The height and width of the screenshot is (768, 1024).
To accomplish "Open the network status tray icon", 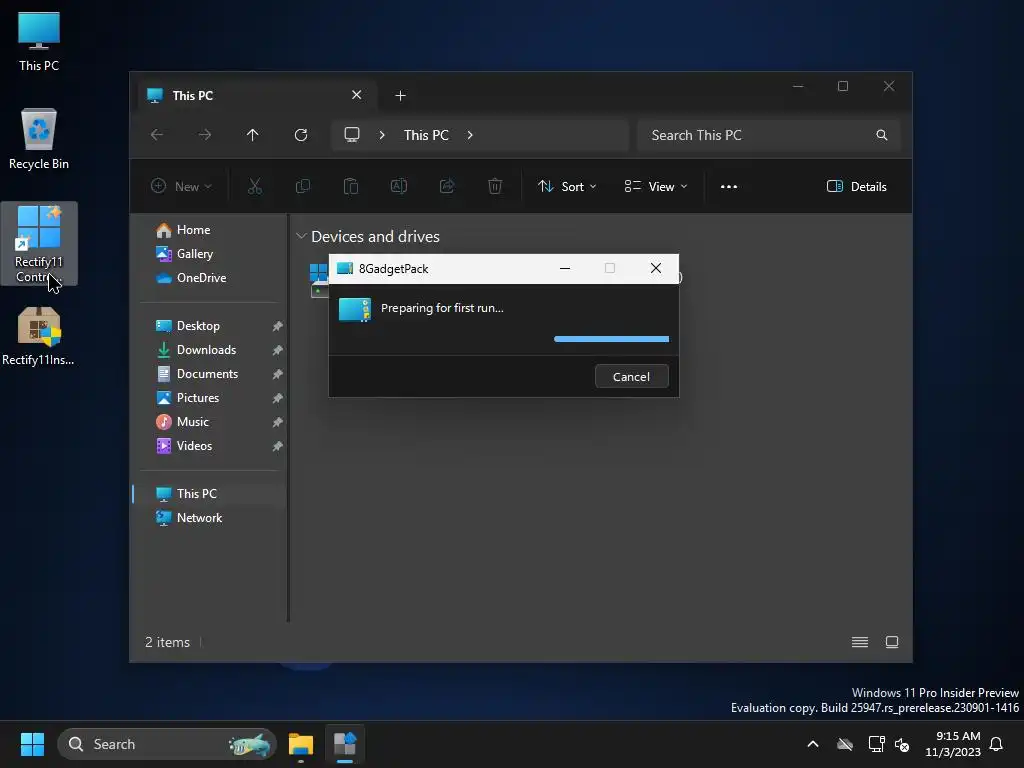I will pyautogui.click(x=876, y=744).
